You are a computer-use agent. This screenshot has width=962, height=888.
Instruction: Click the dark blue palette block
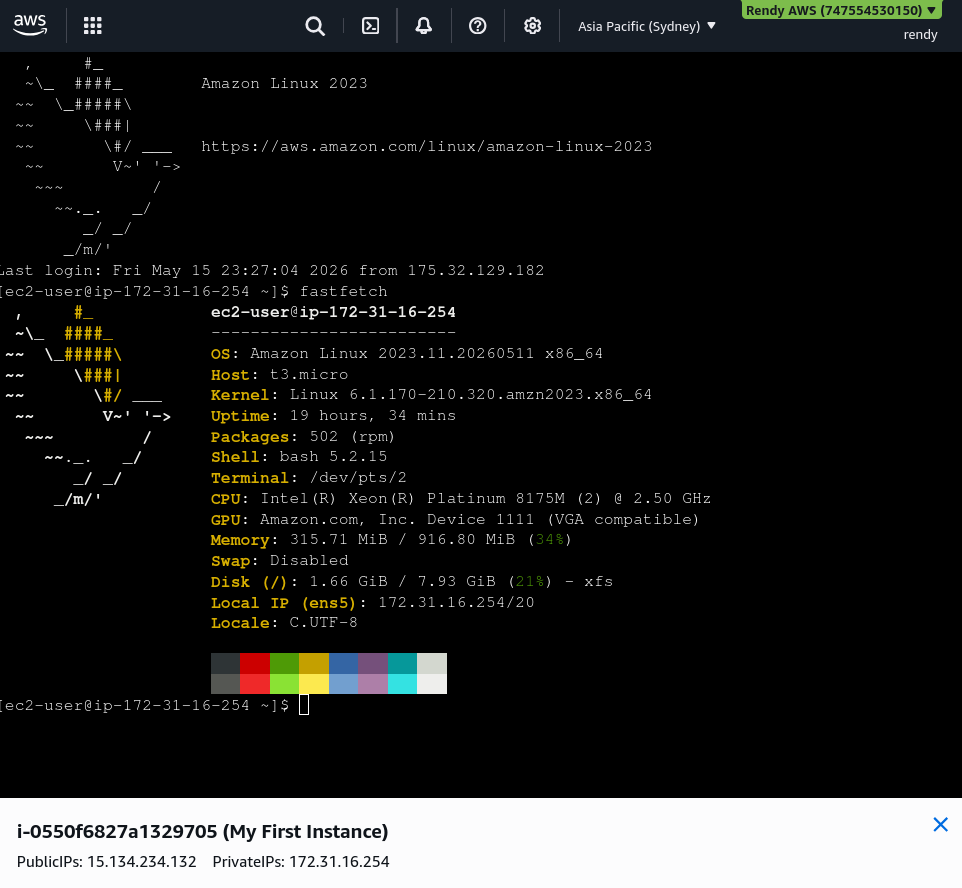(343, 663)
